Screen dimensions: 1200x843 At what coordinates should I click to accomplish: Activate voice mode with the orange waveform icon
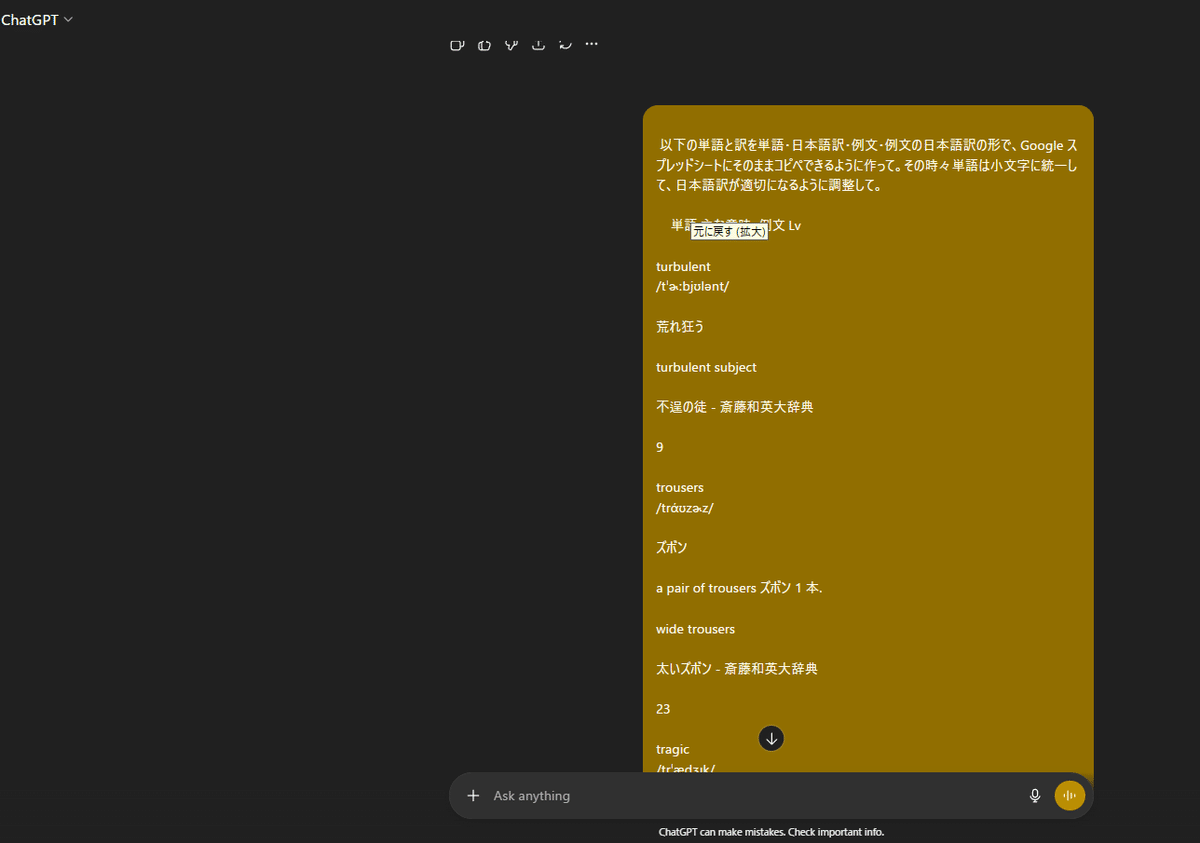pyautogui.click(x=1069, y=795)
